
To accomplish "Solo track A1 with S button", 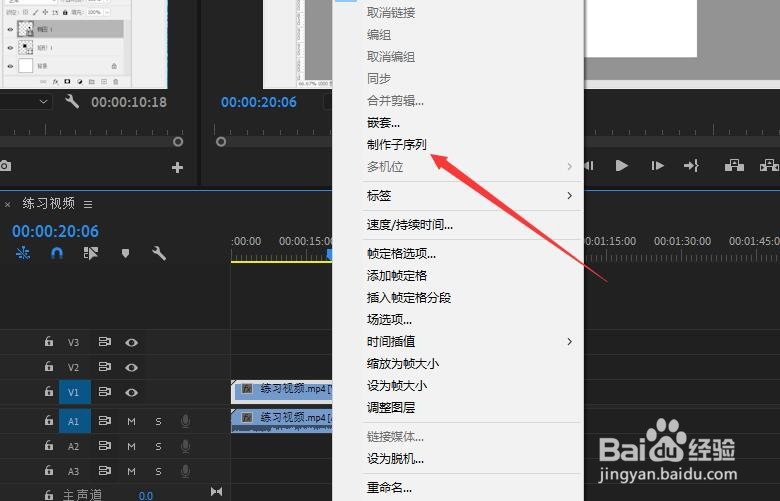I will pyautogui.click(x=158, y=422).
